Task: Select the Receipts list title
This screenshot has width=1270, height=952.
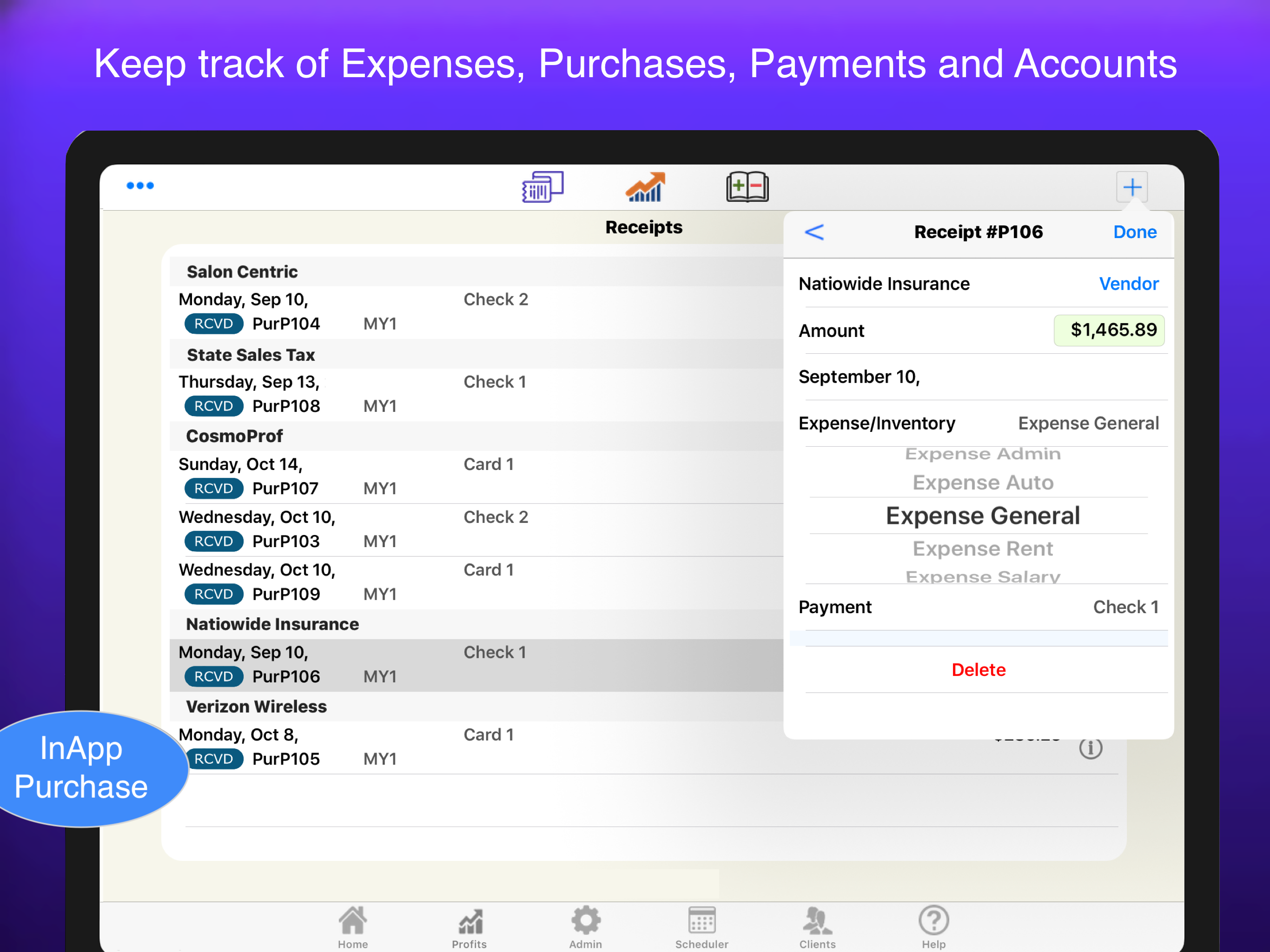Action: click(x=644, y=227)
